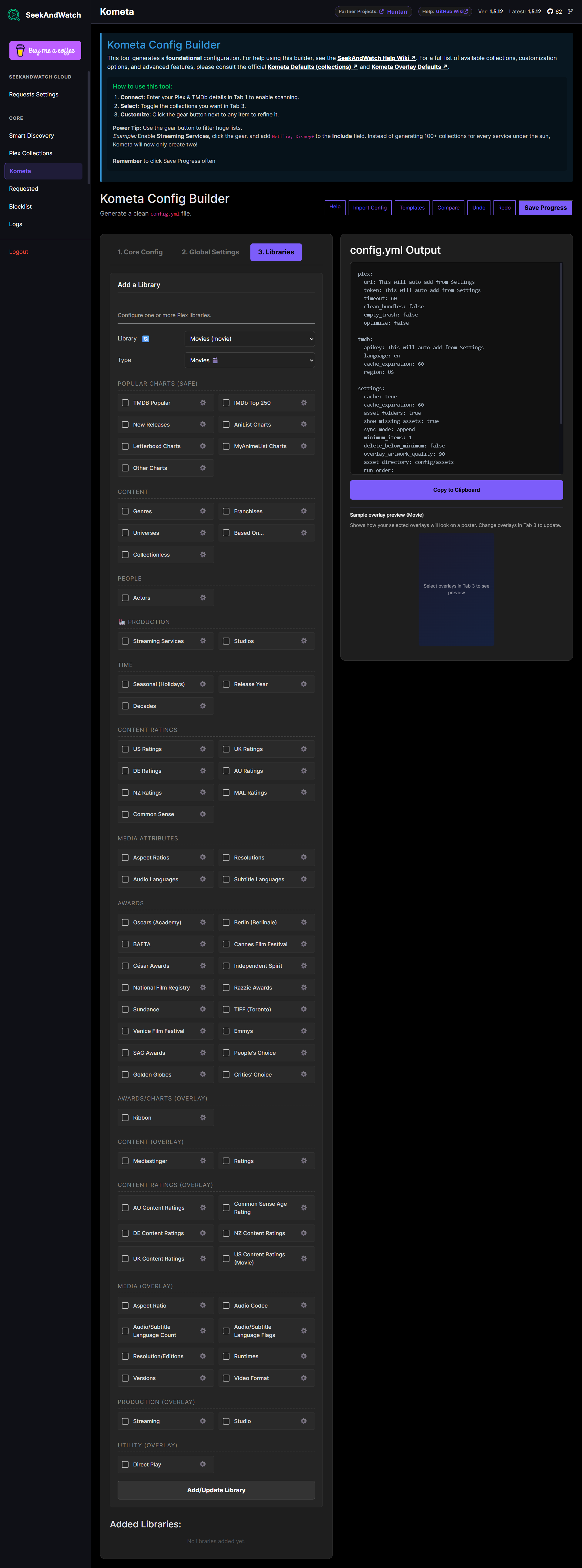The width and height of the screenshot is (582, 1568).
Task: Open gear settings for Video Format
Action: [304, 1378]
